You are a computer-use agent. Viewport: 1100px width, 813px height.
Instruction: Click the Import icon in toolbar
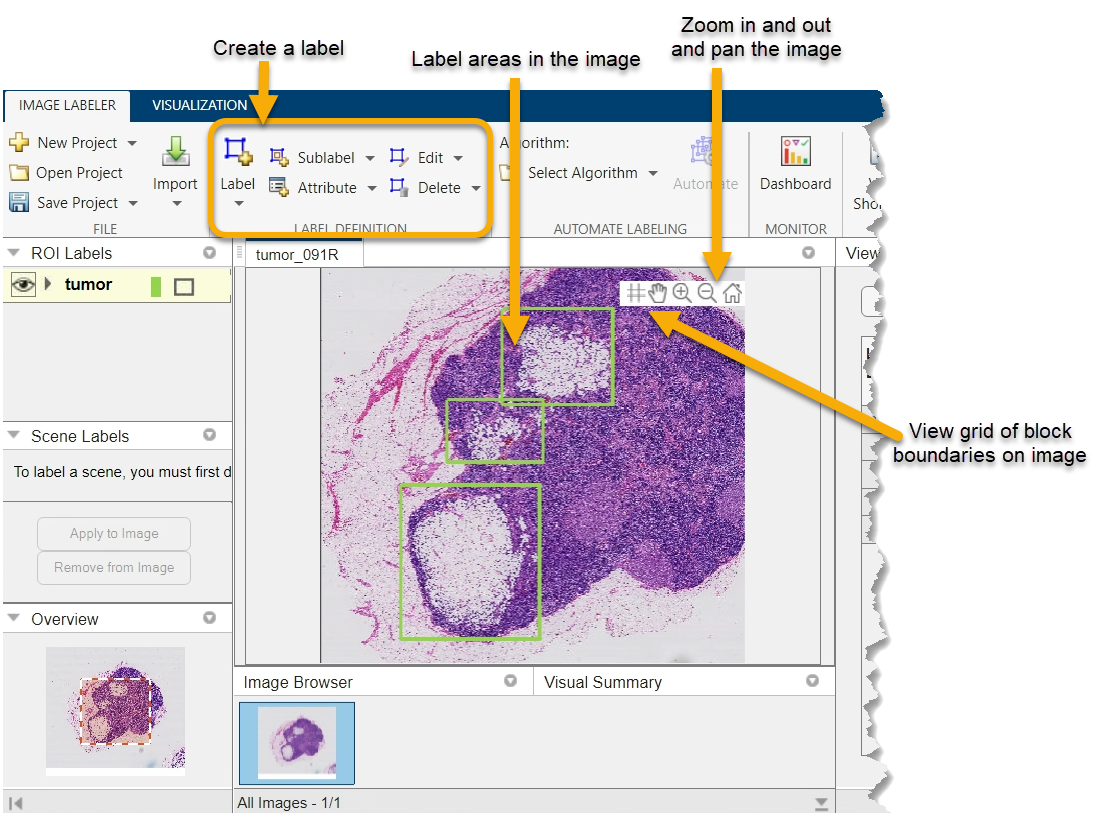pos(175,152)
